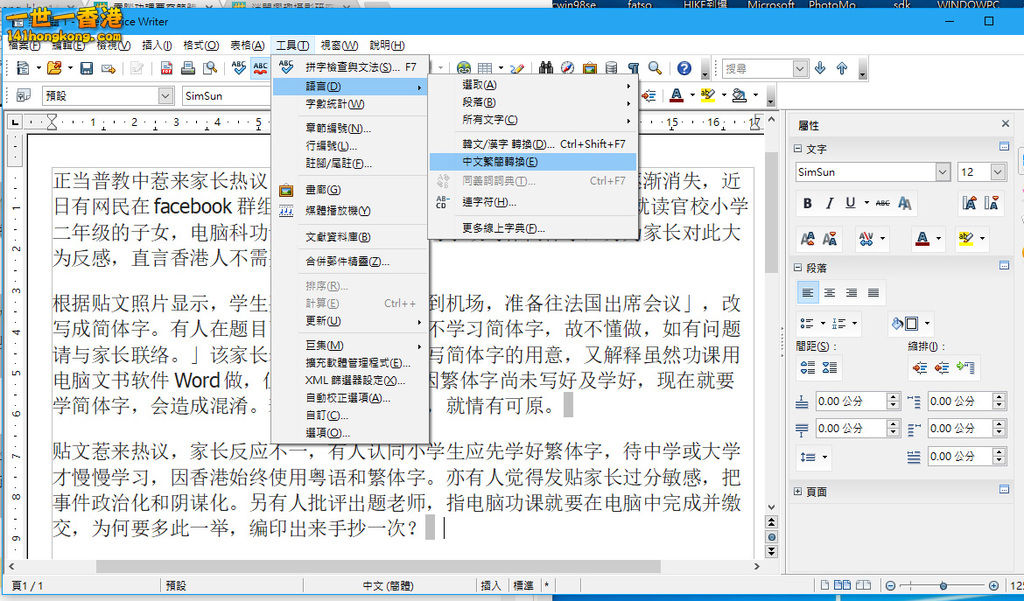Set Center alignment in sidebar
The height and width of the screenshot is (601, 1024).
pyautogui.click(x=829, y=293)
